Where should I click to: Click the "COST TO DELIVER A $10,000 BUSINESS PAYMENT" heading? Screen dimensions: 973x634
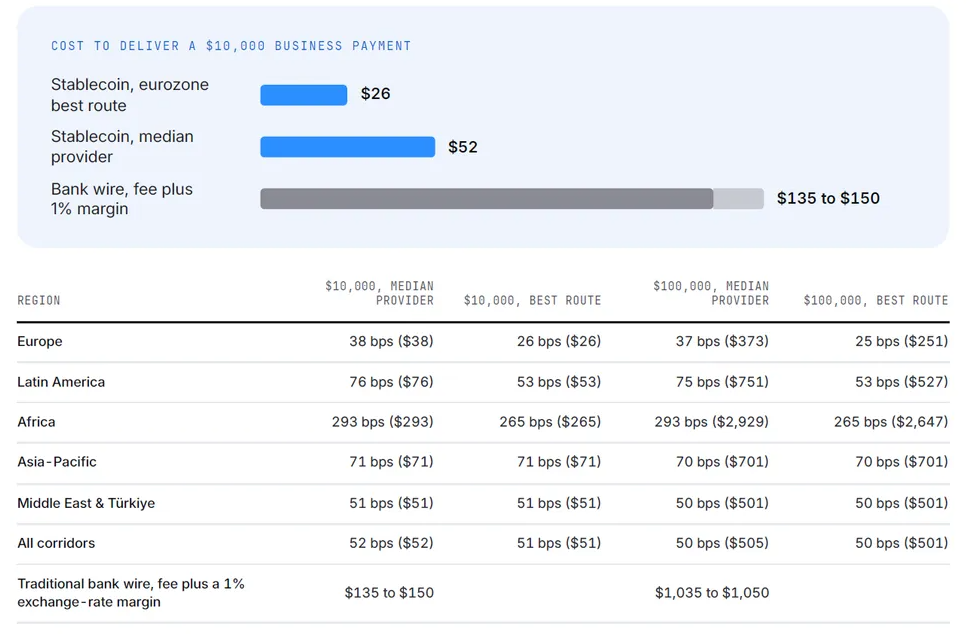pos(231,46)
